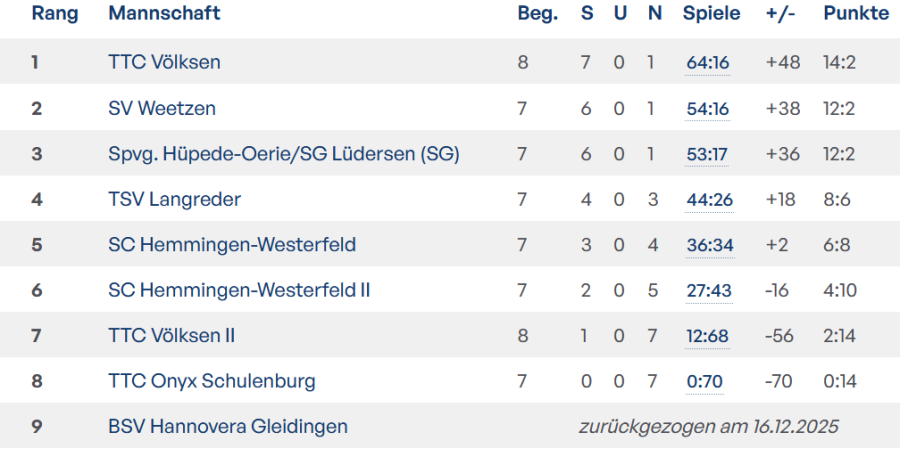Click Spvg. Hüpede-Oerie/SG Lüdersen (SG) team
The image size is (900, 449).
point(284,154)
